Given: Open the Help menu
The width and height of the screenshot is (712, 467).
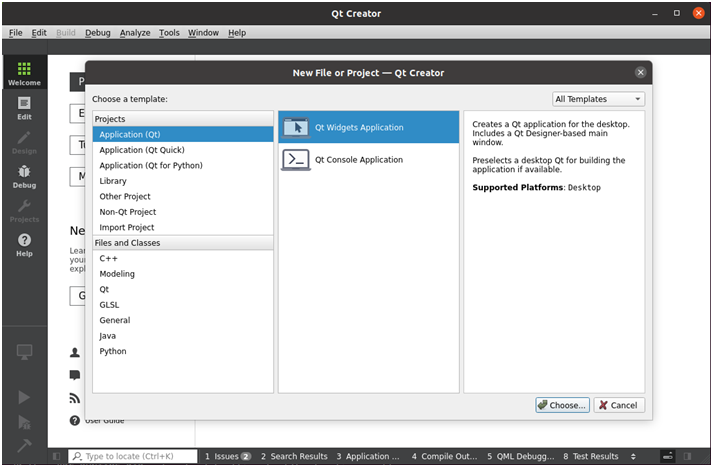Looking at the screenshot, I should point(237,33).
